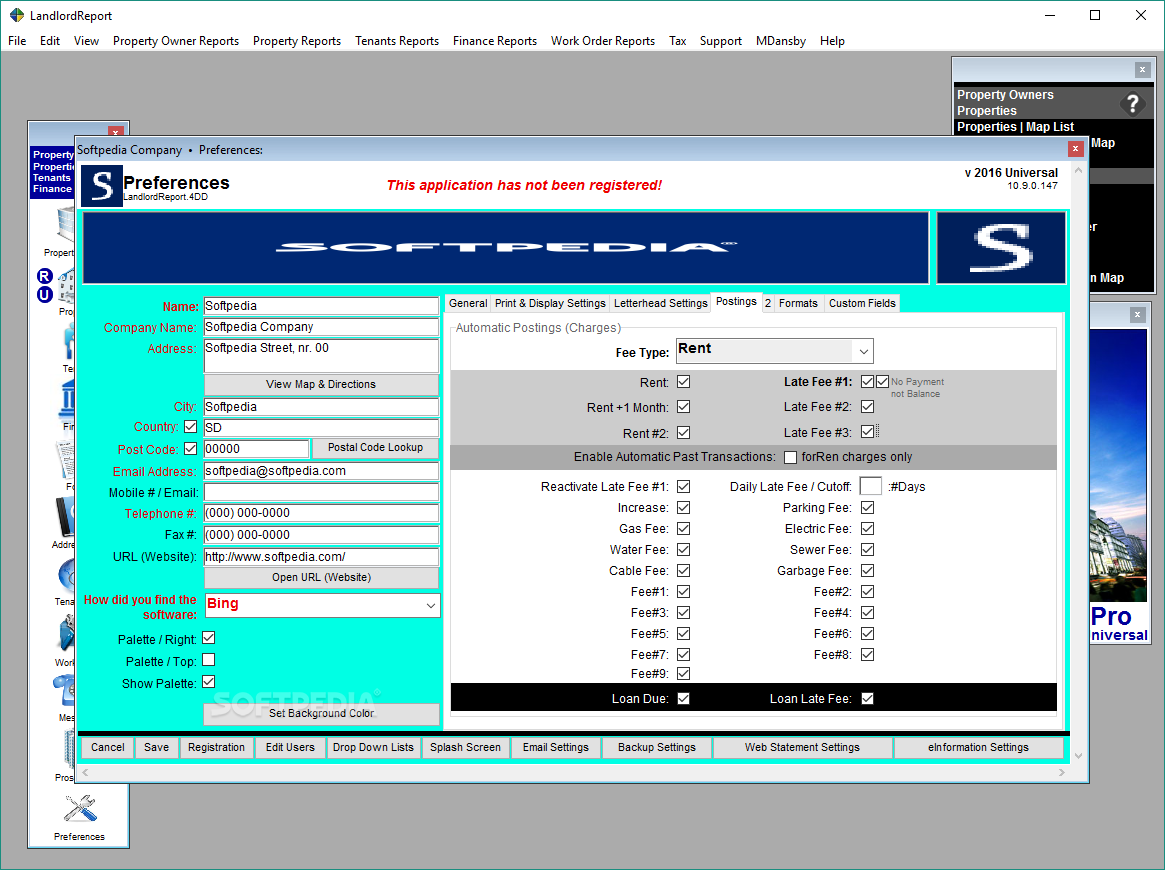Open the How did you find dropdown
Image resolution: width=1165 pixels, height=870 pixels.
tap(322, 606)
